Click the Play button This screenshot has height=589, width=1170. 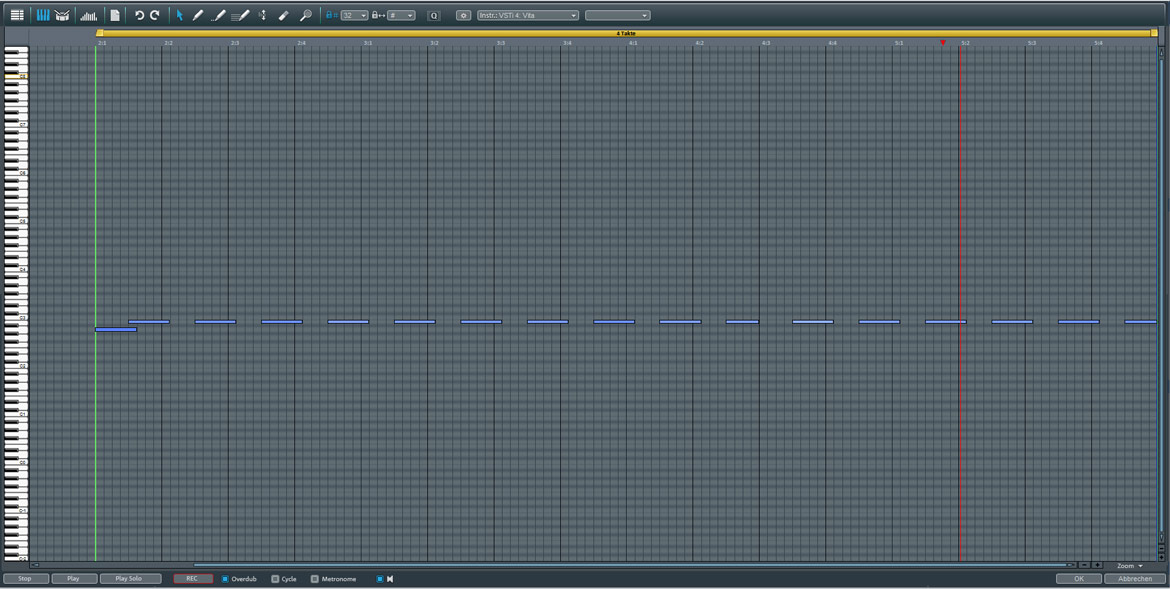(74, 579)
